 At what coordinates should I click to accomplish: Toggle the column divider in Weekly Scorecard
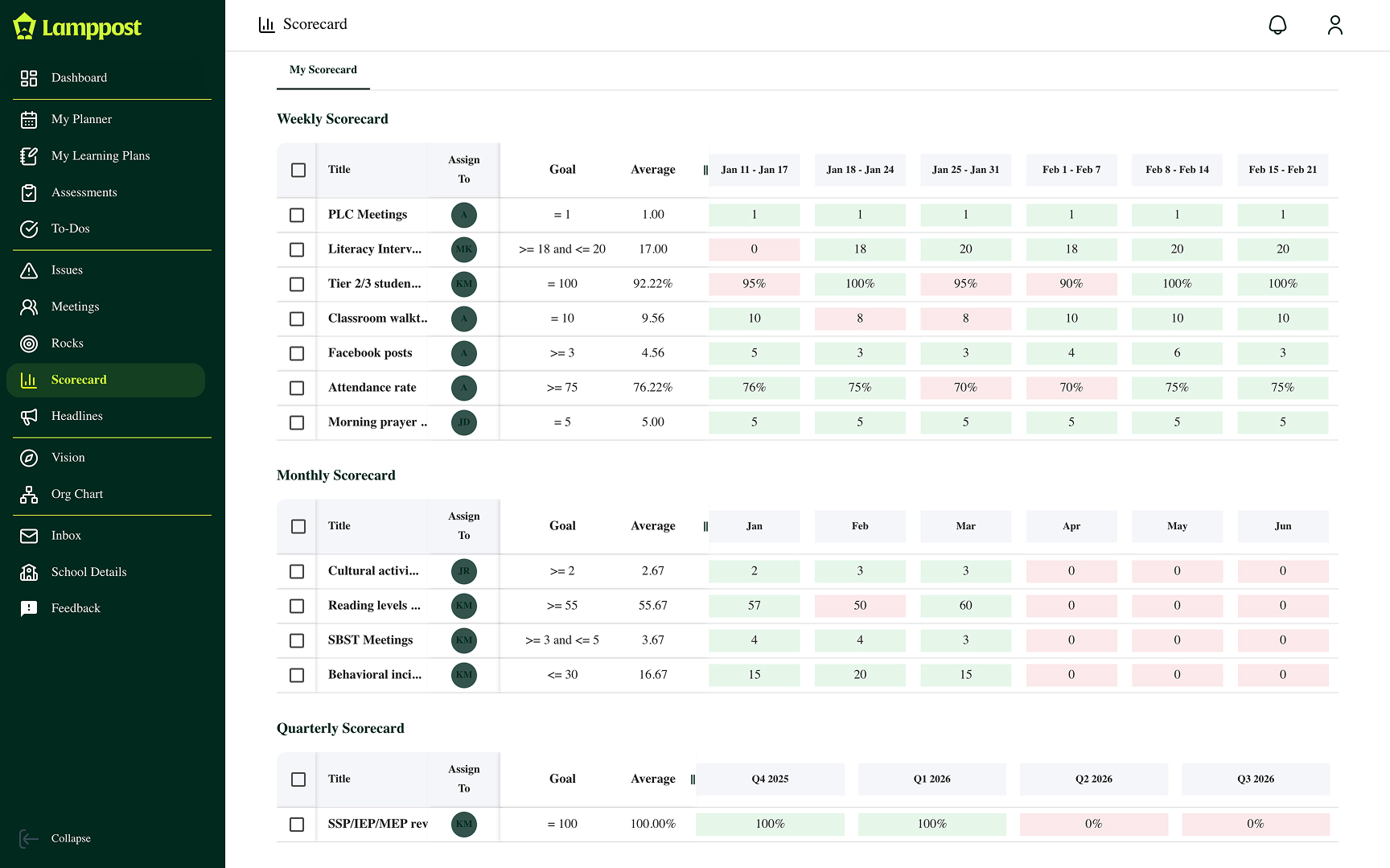pos(705,169)
